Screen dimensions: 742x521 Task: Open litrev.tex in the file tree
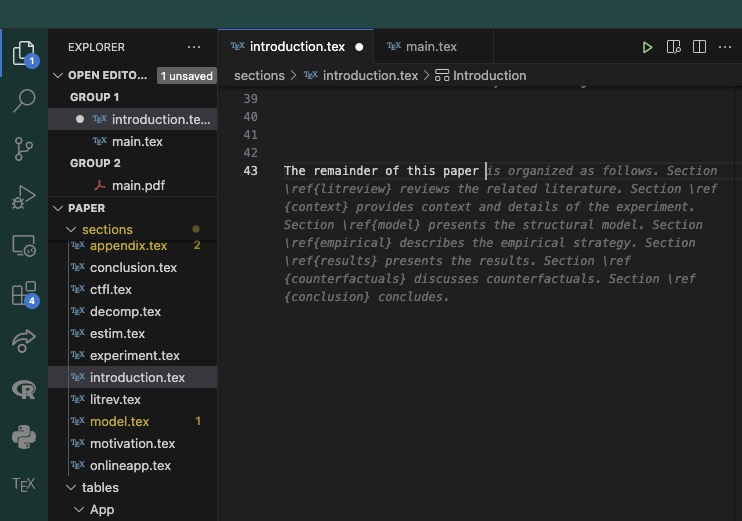[x=132, y=399]
